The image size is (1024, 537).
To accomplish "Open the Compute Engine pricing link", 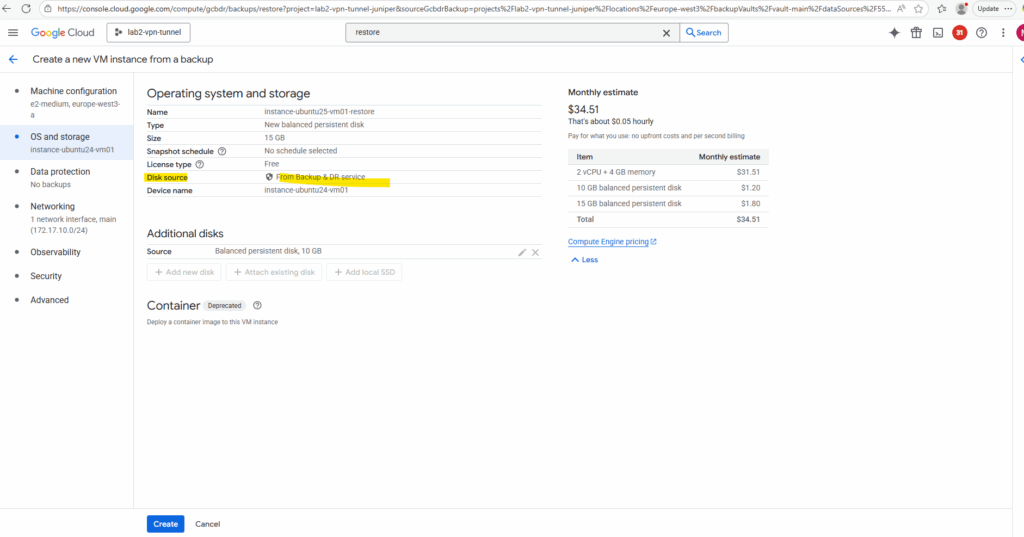I will (x=612, y=242).
